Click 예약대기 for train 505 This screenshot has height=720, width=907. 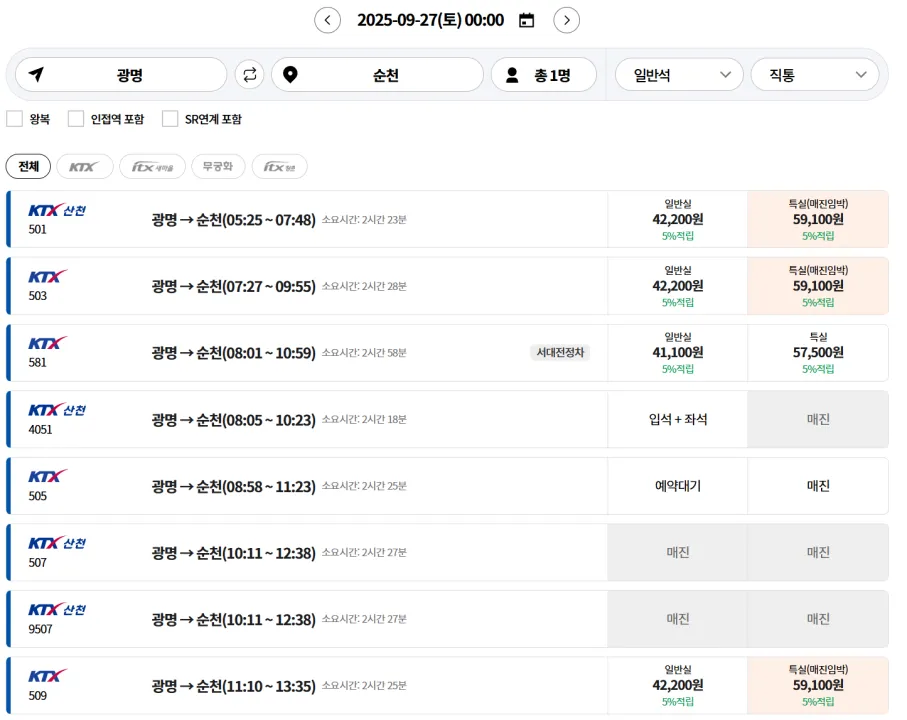[x=677, y=486]
